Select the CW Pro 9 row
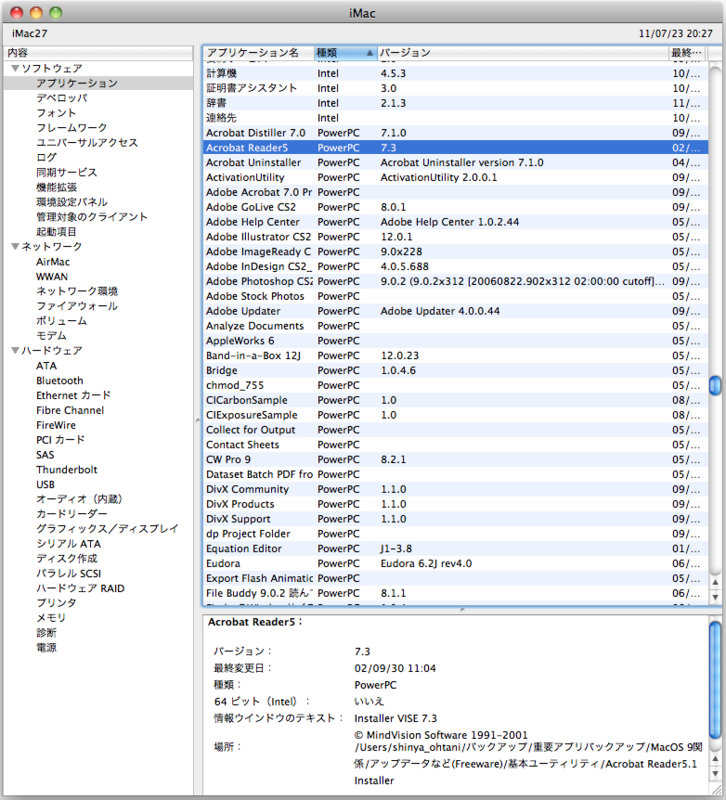The height and width of the screenshot is (800, 726). (x=456, y=459)
